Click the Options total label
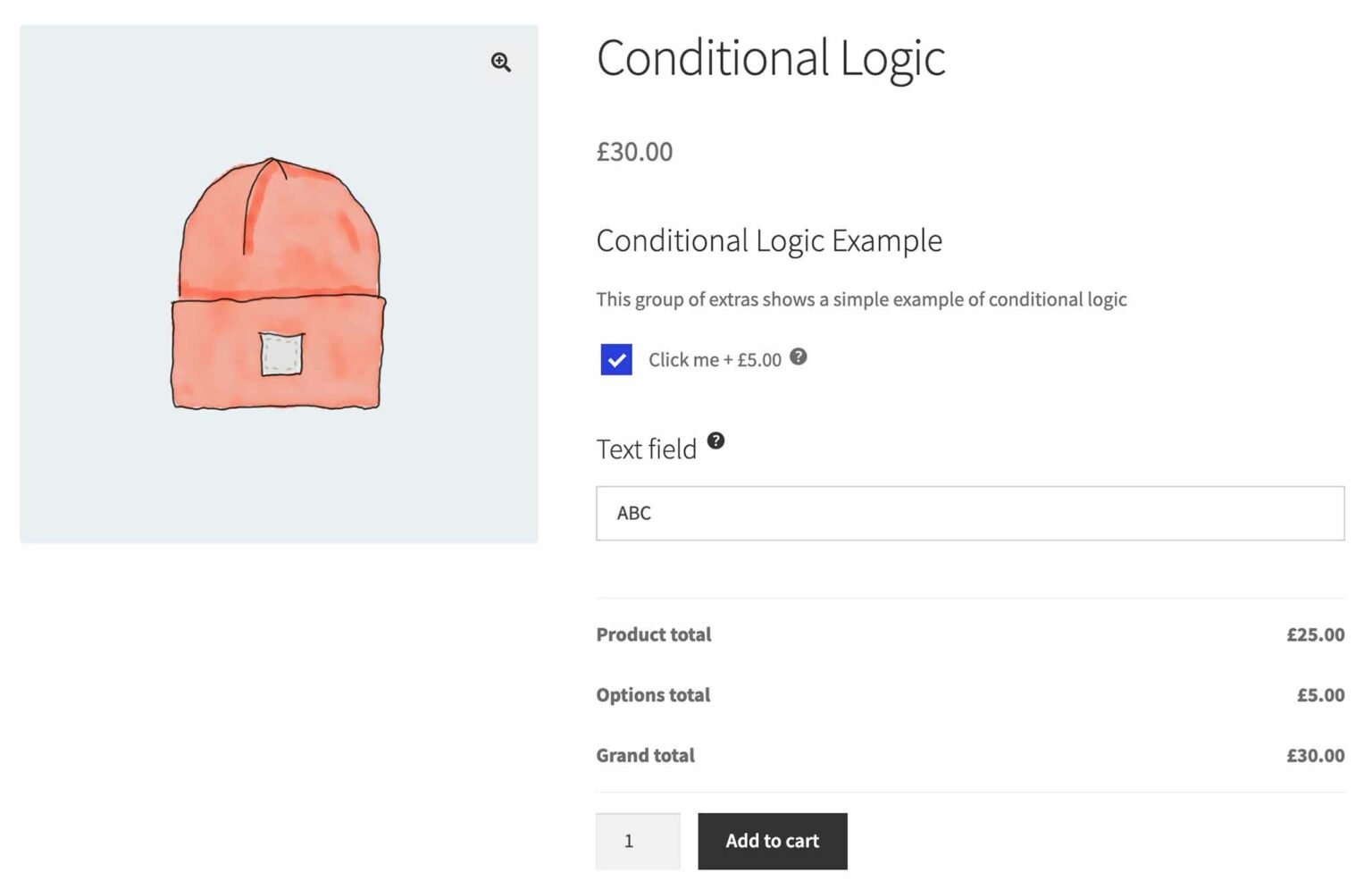Image resolution: width=1372 pixels, height=881 pixels. point(653,695)
